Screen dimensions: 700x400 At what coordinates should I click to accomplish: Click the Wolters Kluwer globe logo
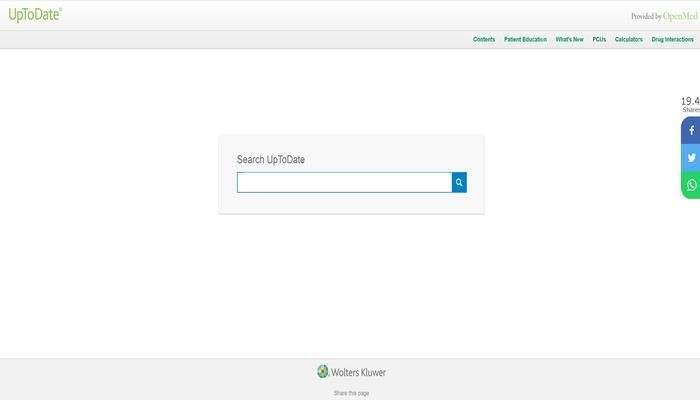coord(323,372)
